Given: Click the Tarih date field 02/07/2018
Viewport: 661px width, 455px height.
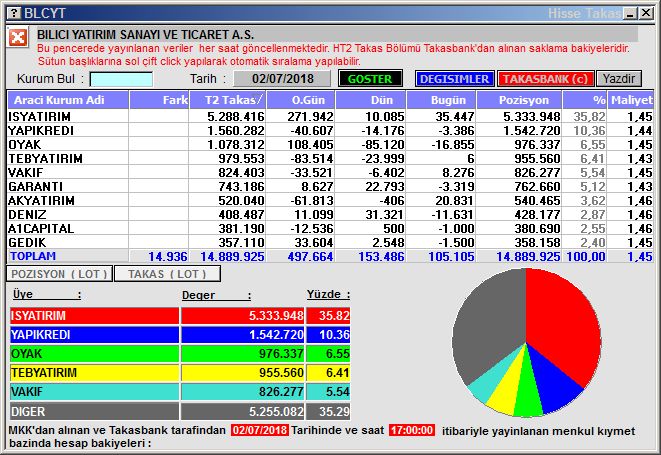Looking at the screenshot, I should (282, 79).
